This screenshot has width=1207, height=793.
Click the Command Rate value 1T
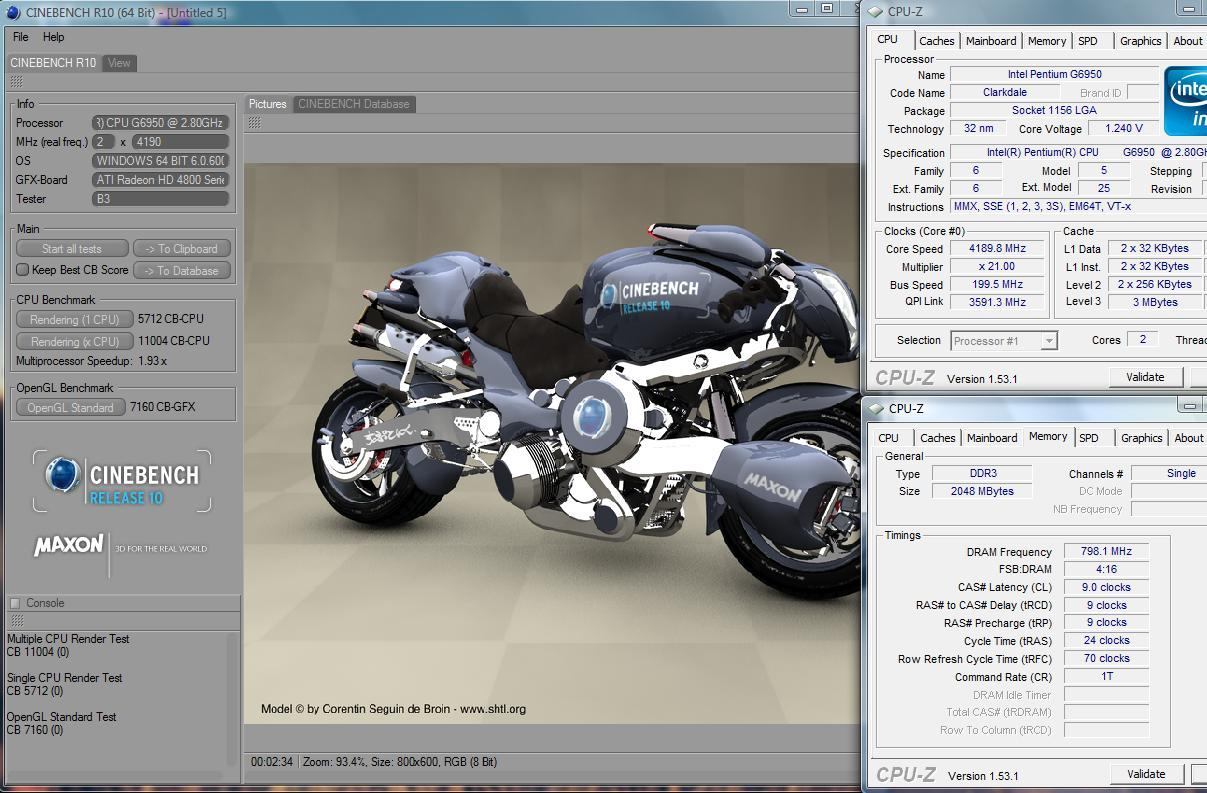coord(1106,677)
